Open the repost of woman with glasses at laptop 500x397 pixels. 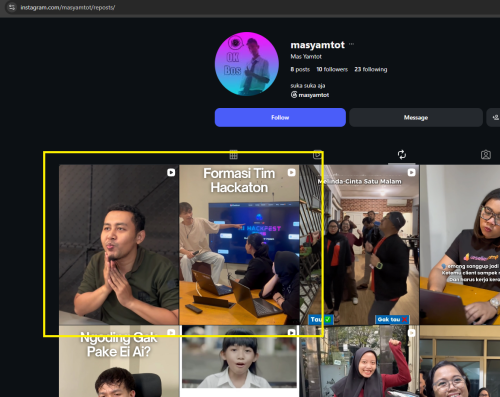460,245
